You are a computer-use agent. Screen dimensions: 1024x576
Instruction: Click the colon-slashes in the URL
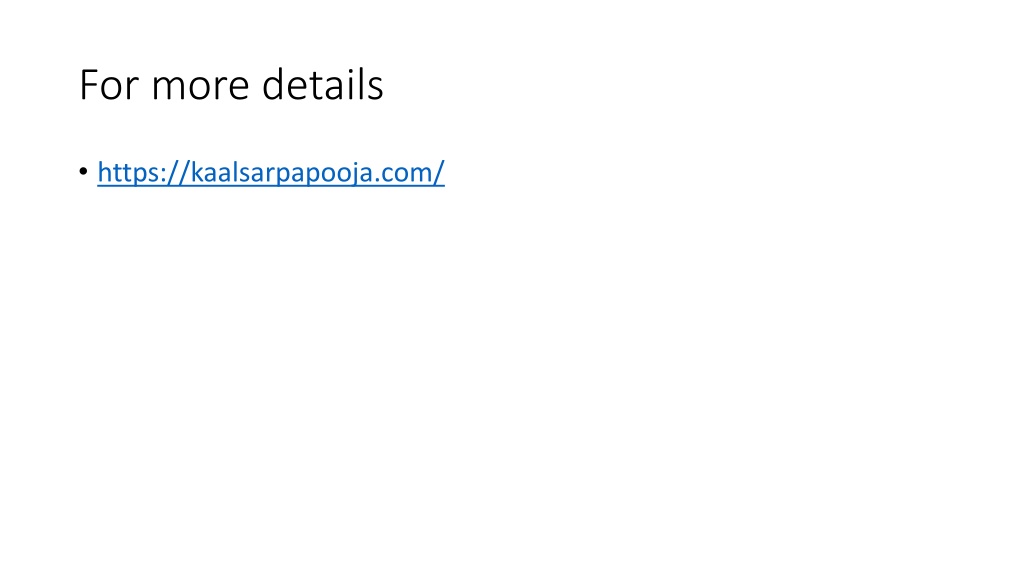(174, 172)
